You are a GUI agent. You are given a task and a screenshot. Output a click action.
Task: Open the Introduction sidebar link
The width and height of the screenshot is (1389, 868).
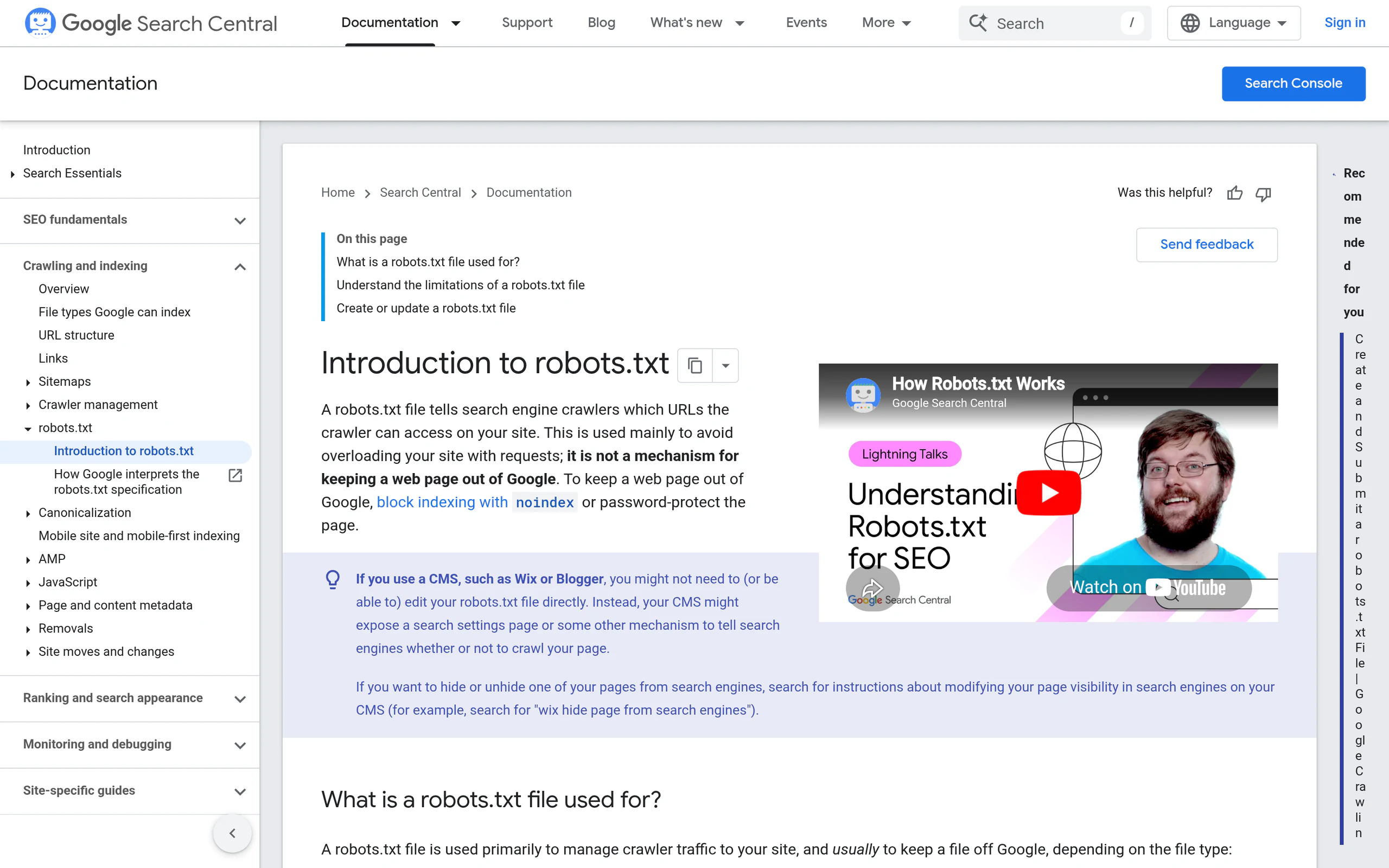click(x=56, y=150)
